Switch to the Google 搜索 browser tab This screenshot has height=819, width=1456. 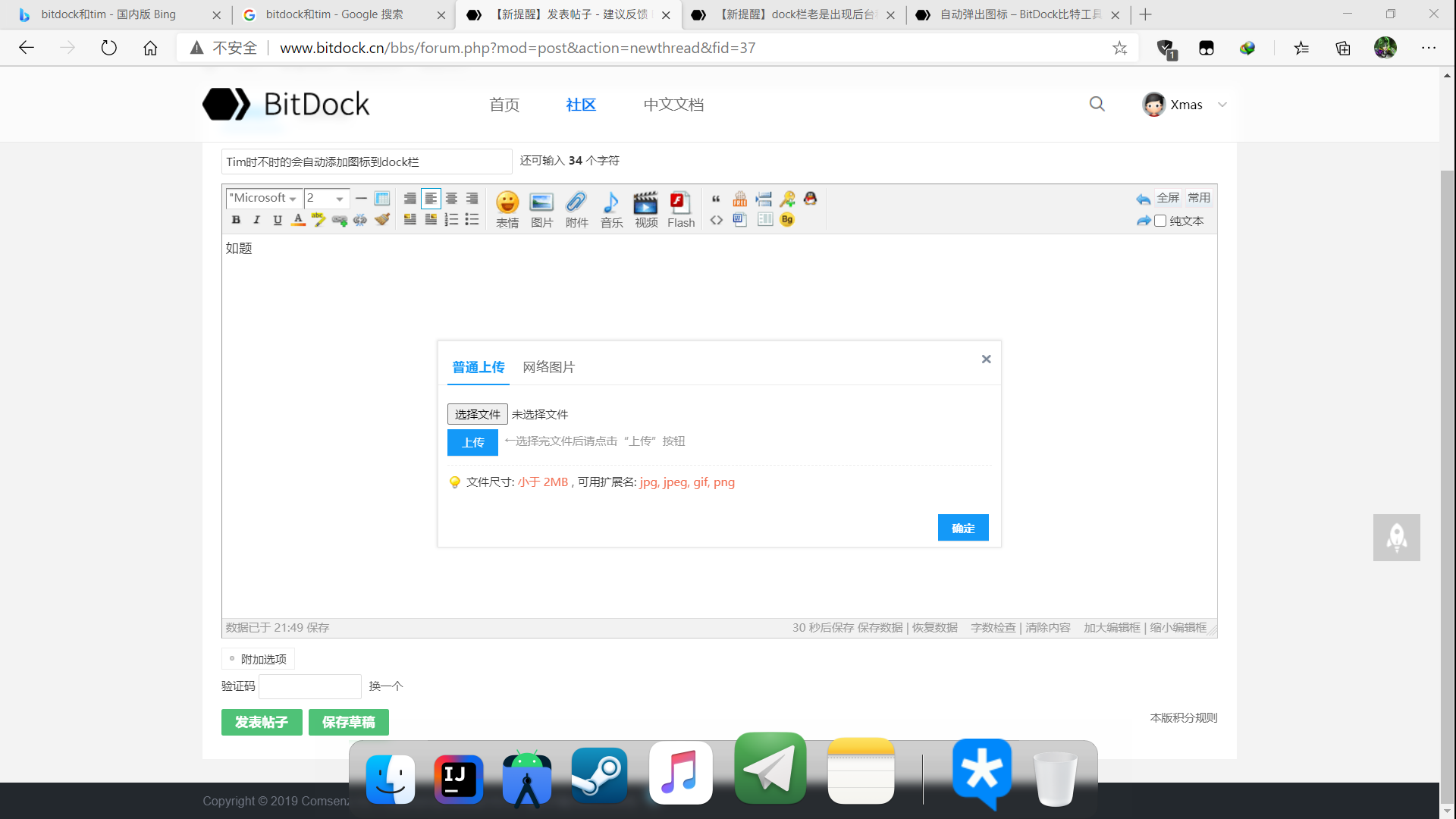344,14
